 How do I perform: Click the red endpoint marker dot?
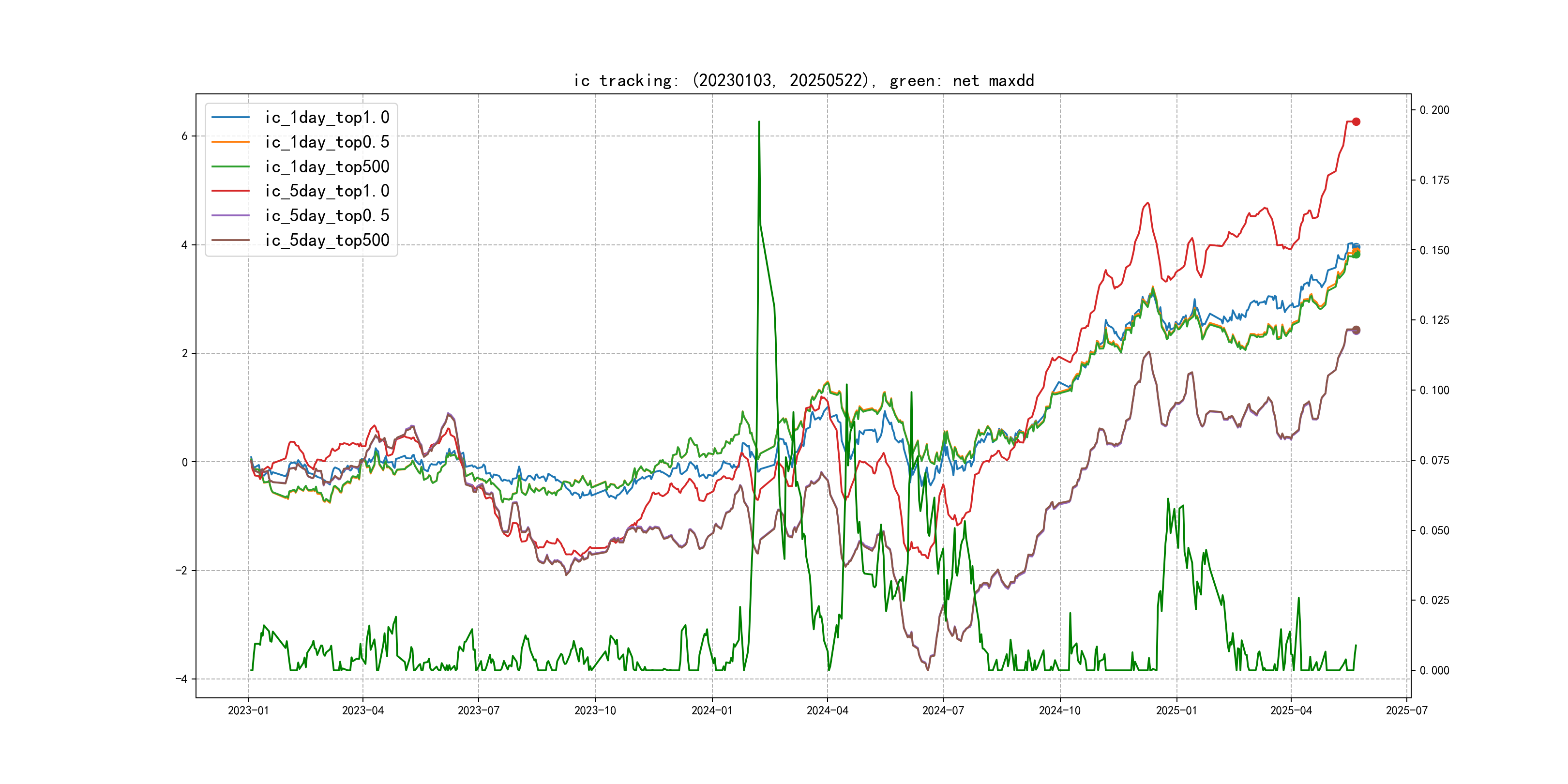point(1356,122)
